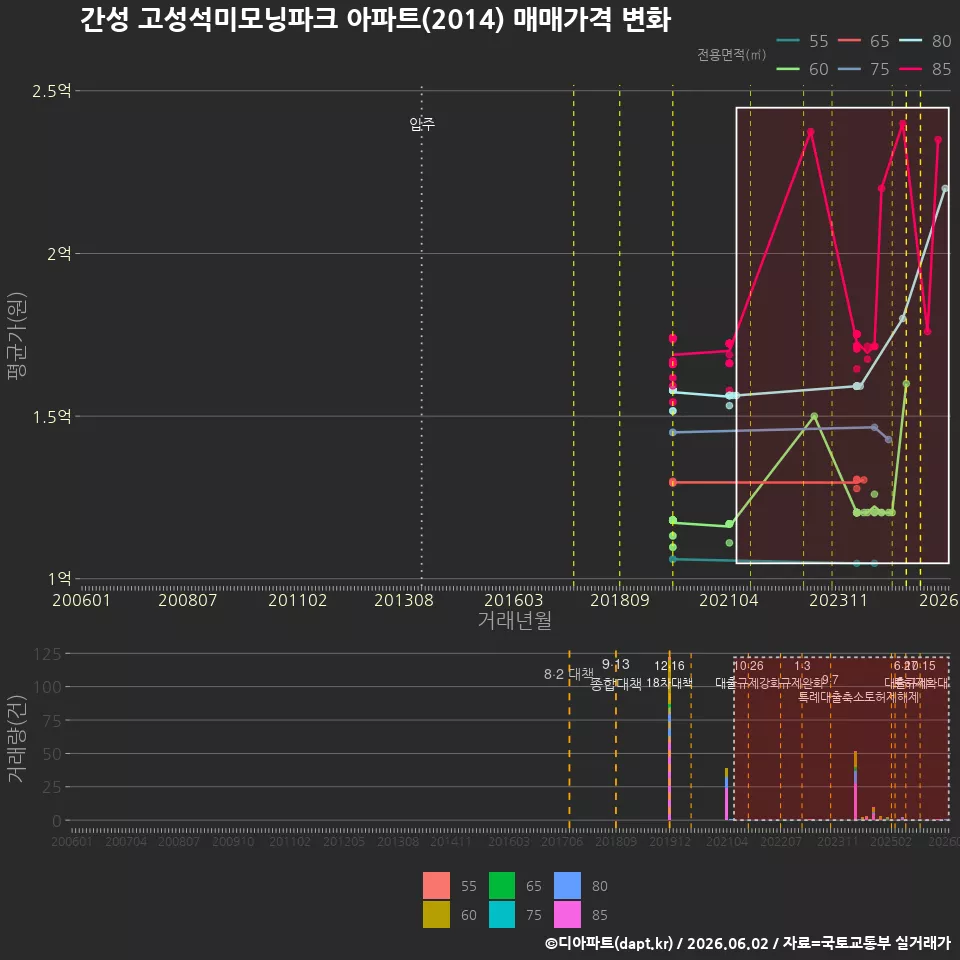Click 202207 on the volume chart x-axis
Viewport: 960px width, 960px height.
tap(781, 842)
